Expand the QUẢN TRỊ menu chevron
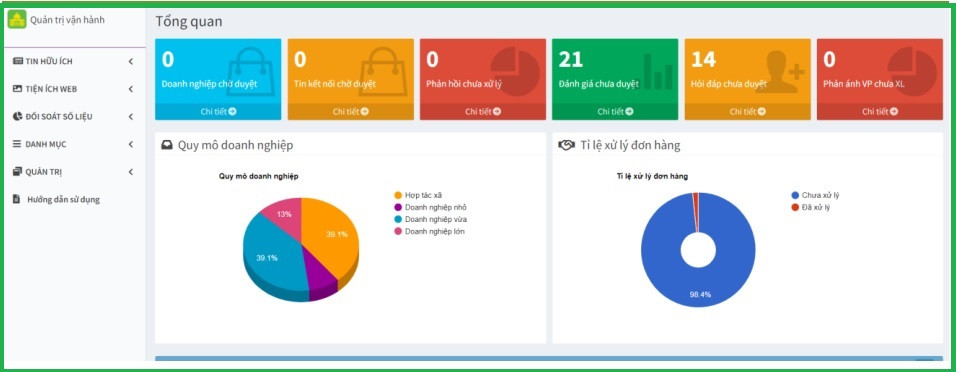 click(x=130, y=172)
